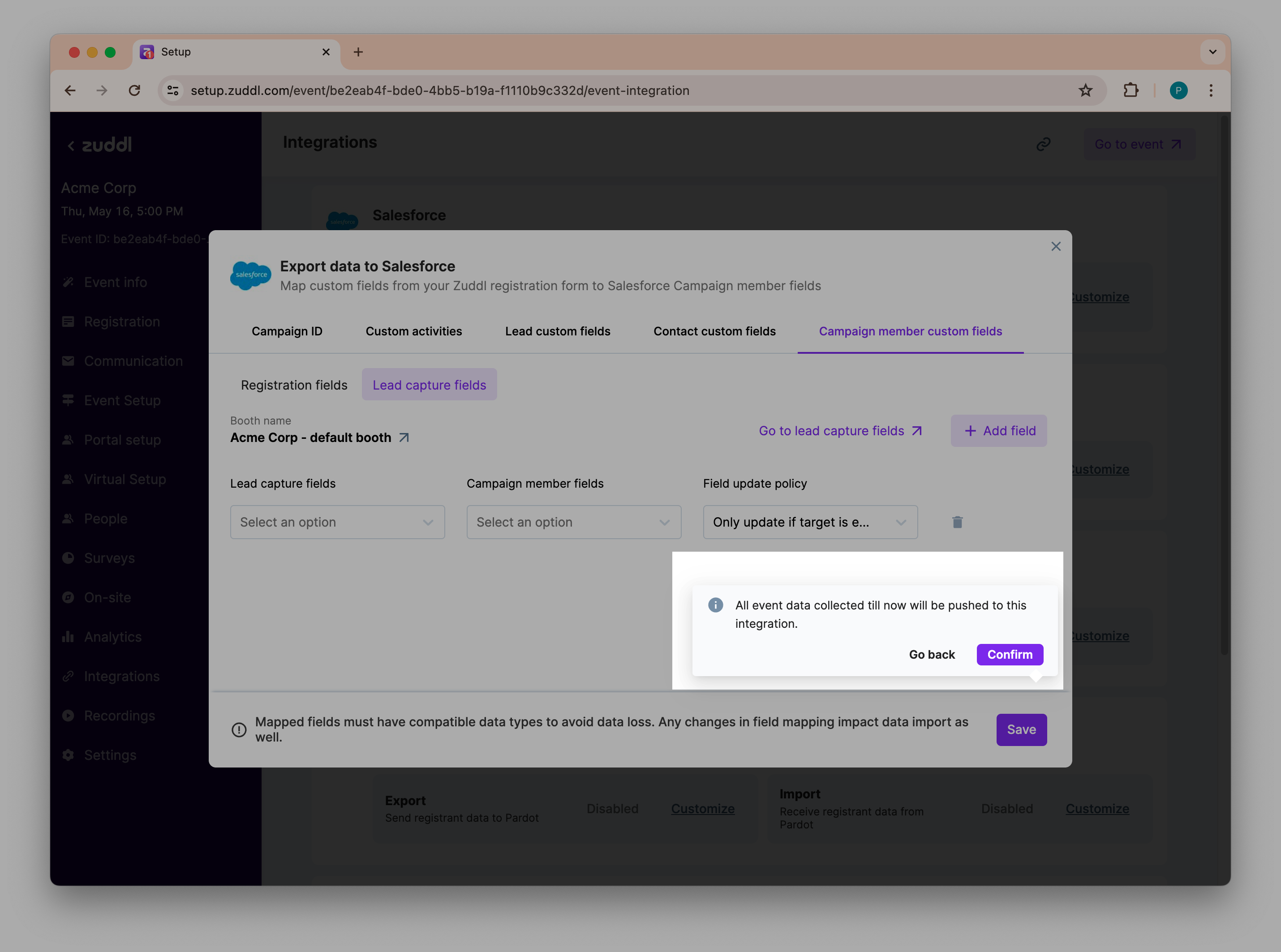Expand the Lead capture fields dropdown
This screenshot has height=952, width=1281.
point(337,522)
